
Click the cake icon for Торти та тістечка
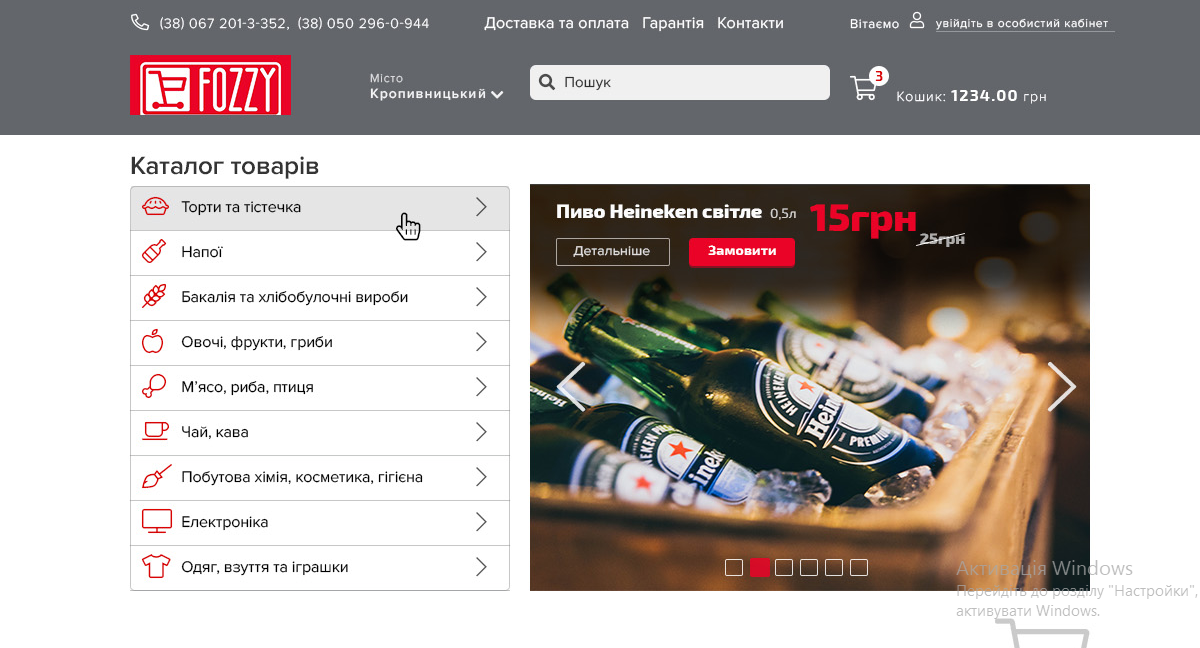point(155,207)
